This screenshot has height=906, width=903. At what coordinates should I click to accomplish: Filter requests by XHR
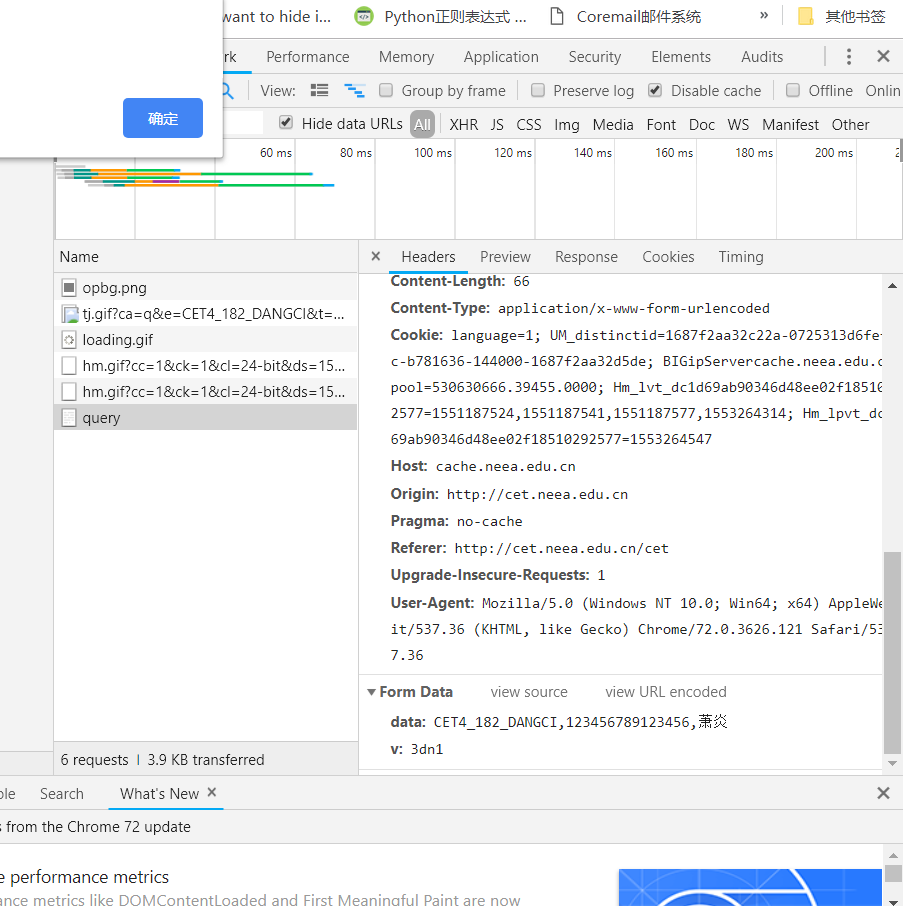[463, 124]
